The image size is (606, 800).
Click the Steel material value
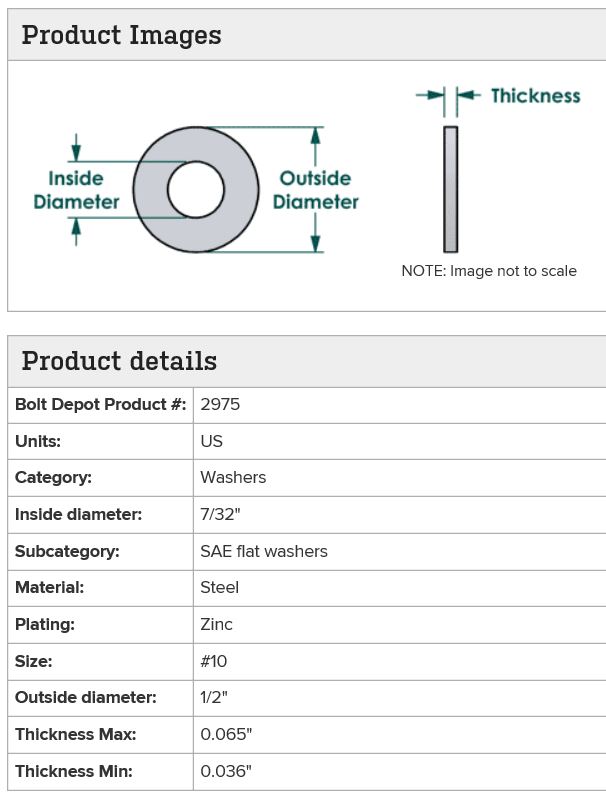[219, 588]
